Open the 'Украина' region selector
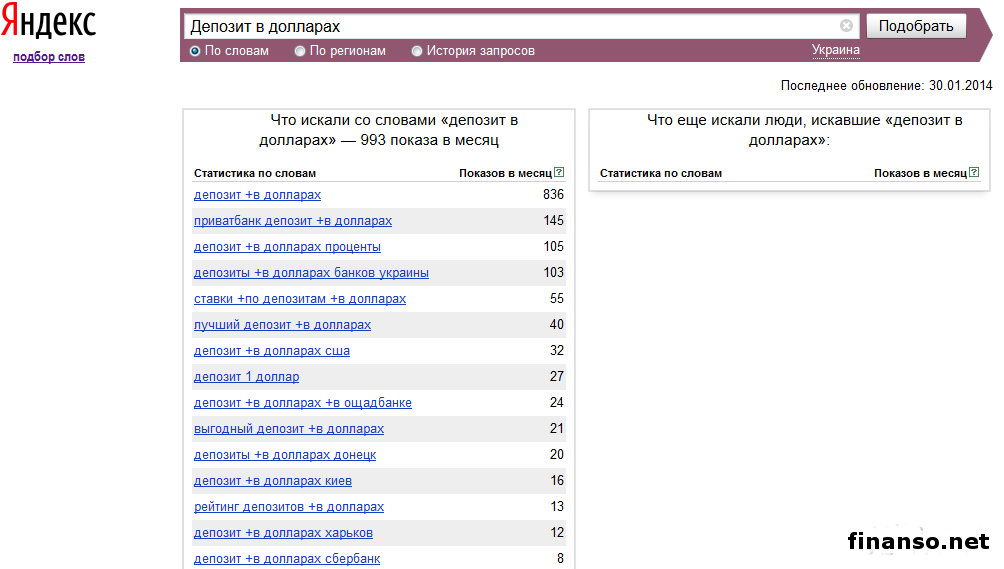 pyautogui.click(x=835, y=50)
